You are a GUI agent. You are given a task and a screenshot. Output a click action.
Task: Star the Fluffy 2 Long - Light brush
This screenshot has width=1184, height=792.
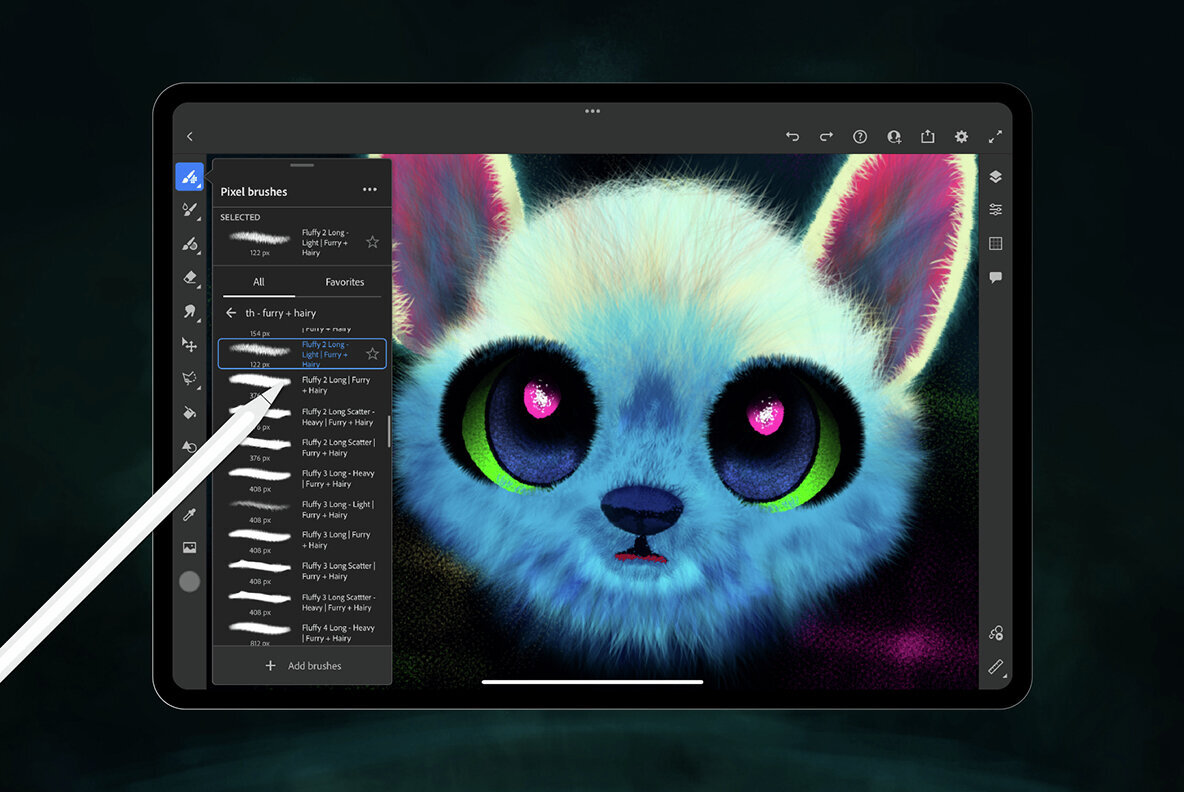click(x=372, y=354)
